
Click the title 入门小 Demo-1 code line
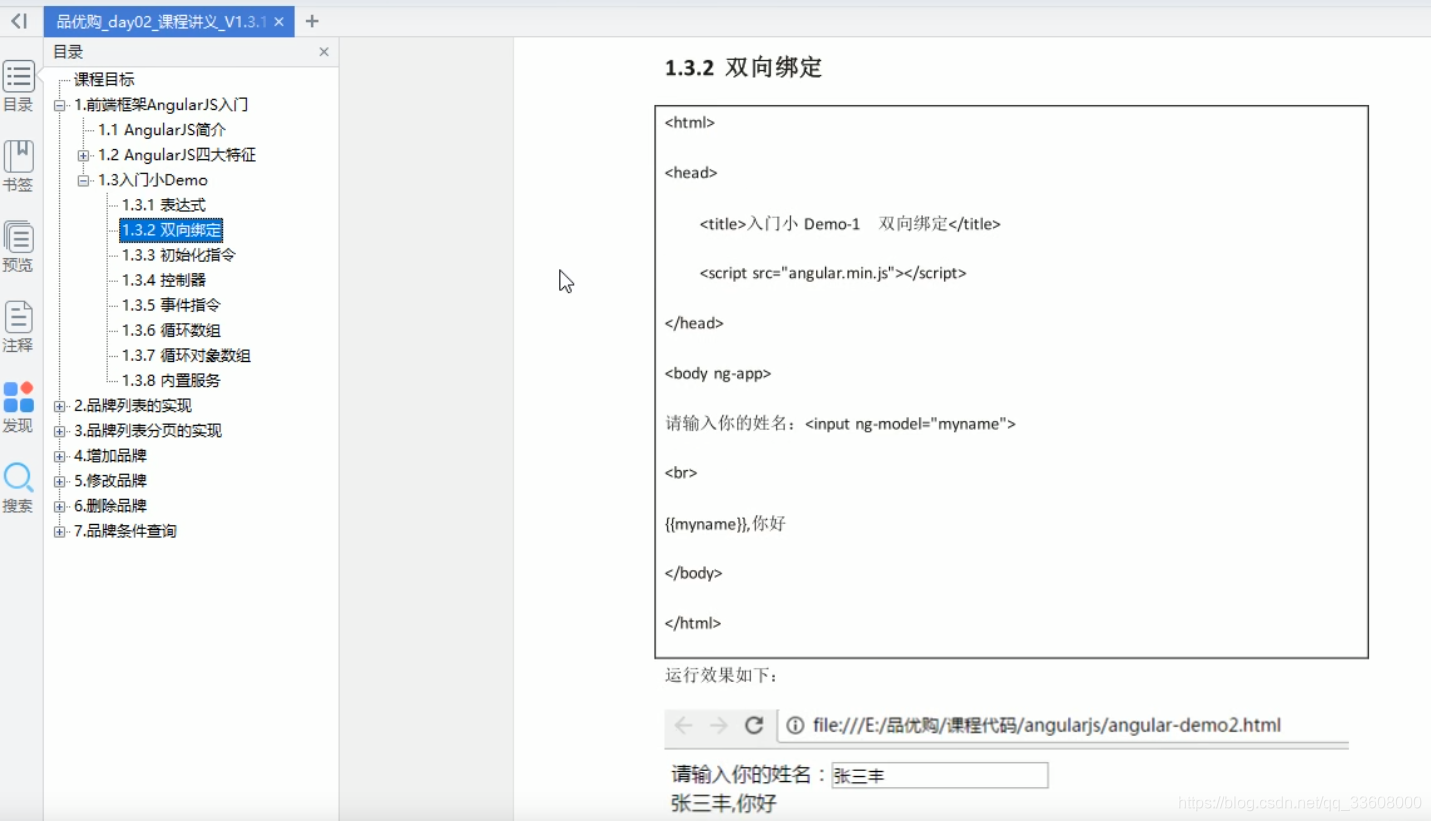pos(850,224)
